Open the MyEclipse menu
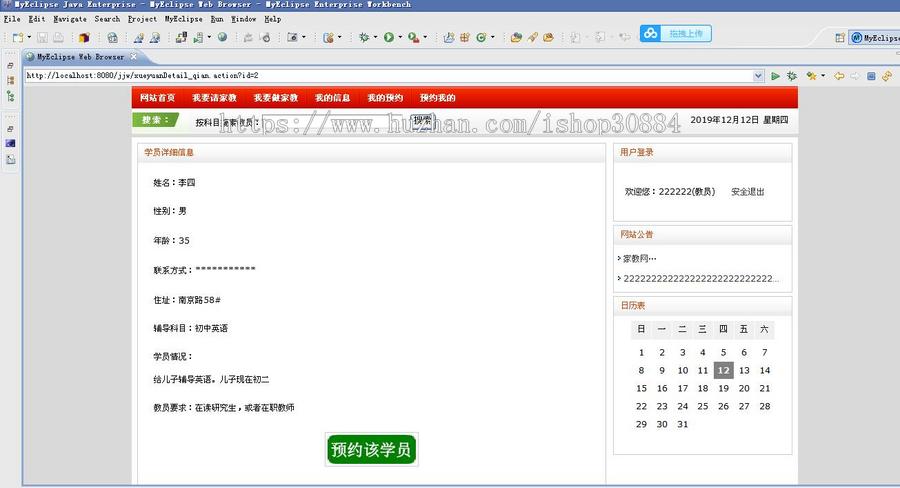Viewport: 900px width, 488px height. (184, 19)
